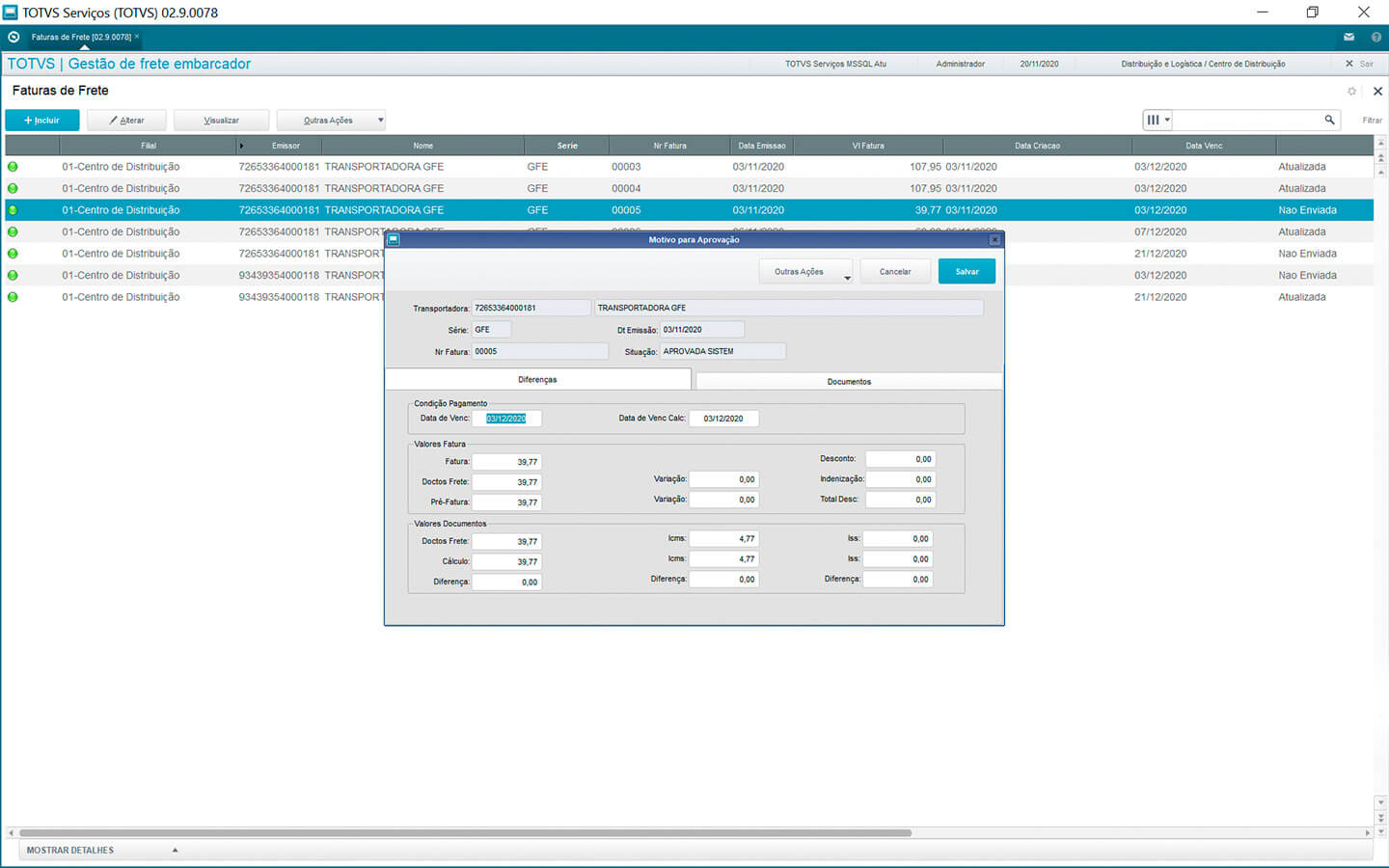Image resolution: width=1389 pixels, height=868 pixels.
Task: Click the Salvar button
Action: tap(967, 272)
